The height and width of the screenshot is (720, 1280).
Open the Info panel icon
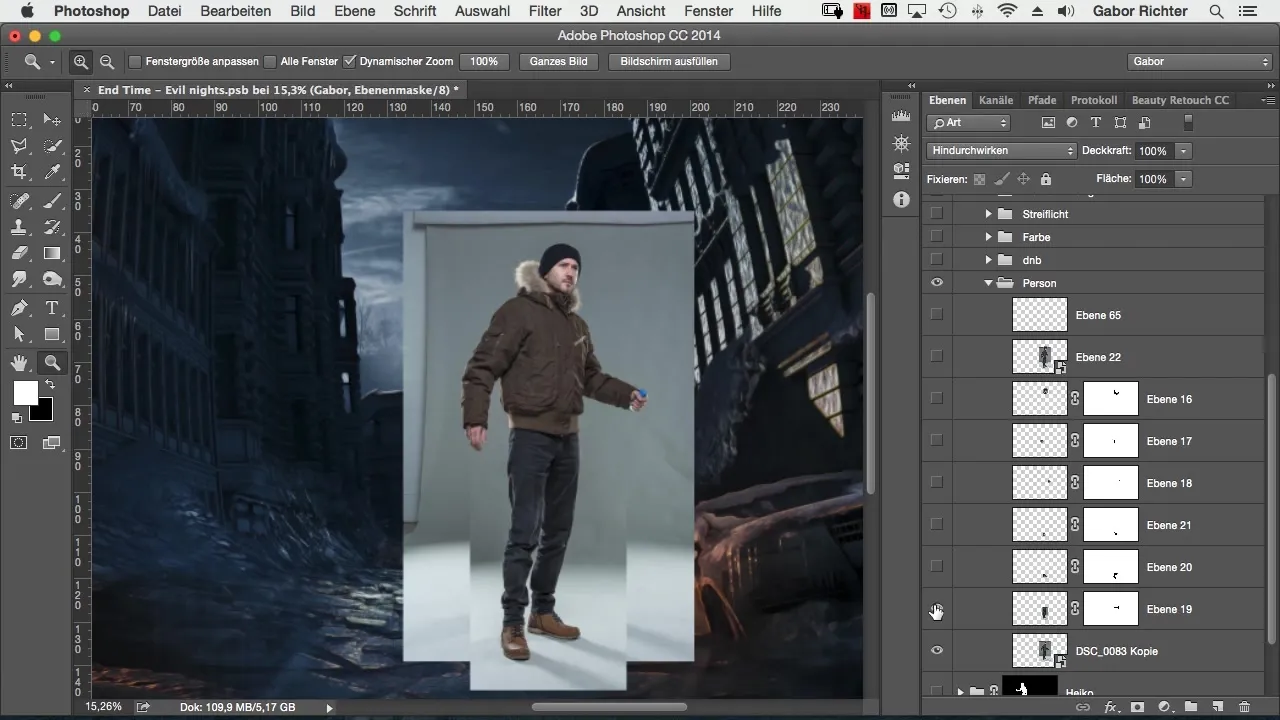[901, 199]
